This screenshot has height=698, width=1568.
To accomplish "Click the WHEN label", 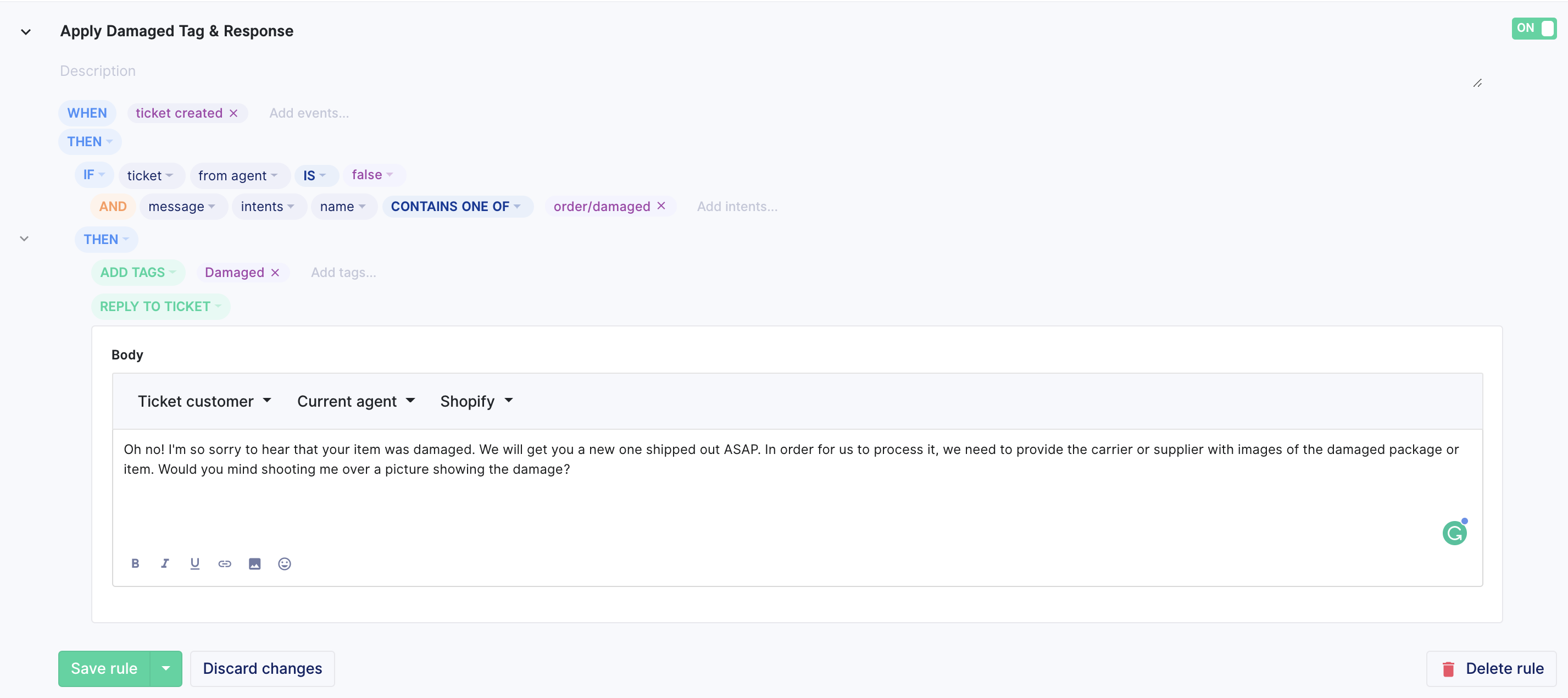I will tap(87, 113).
